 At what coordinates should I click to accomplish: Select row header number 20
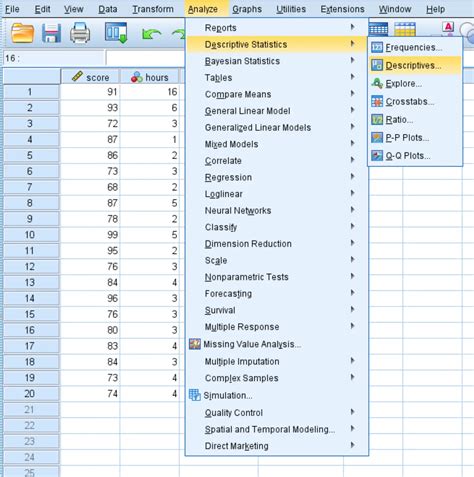31,393
